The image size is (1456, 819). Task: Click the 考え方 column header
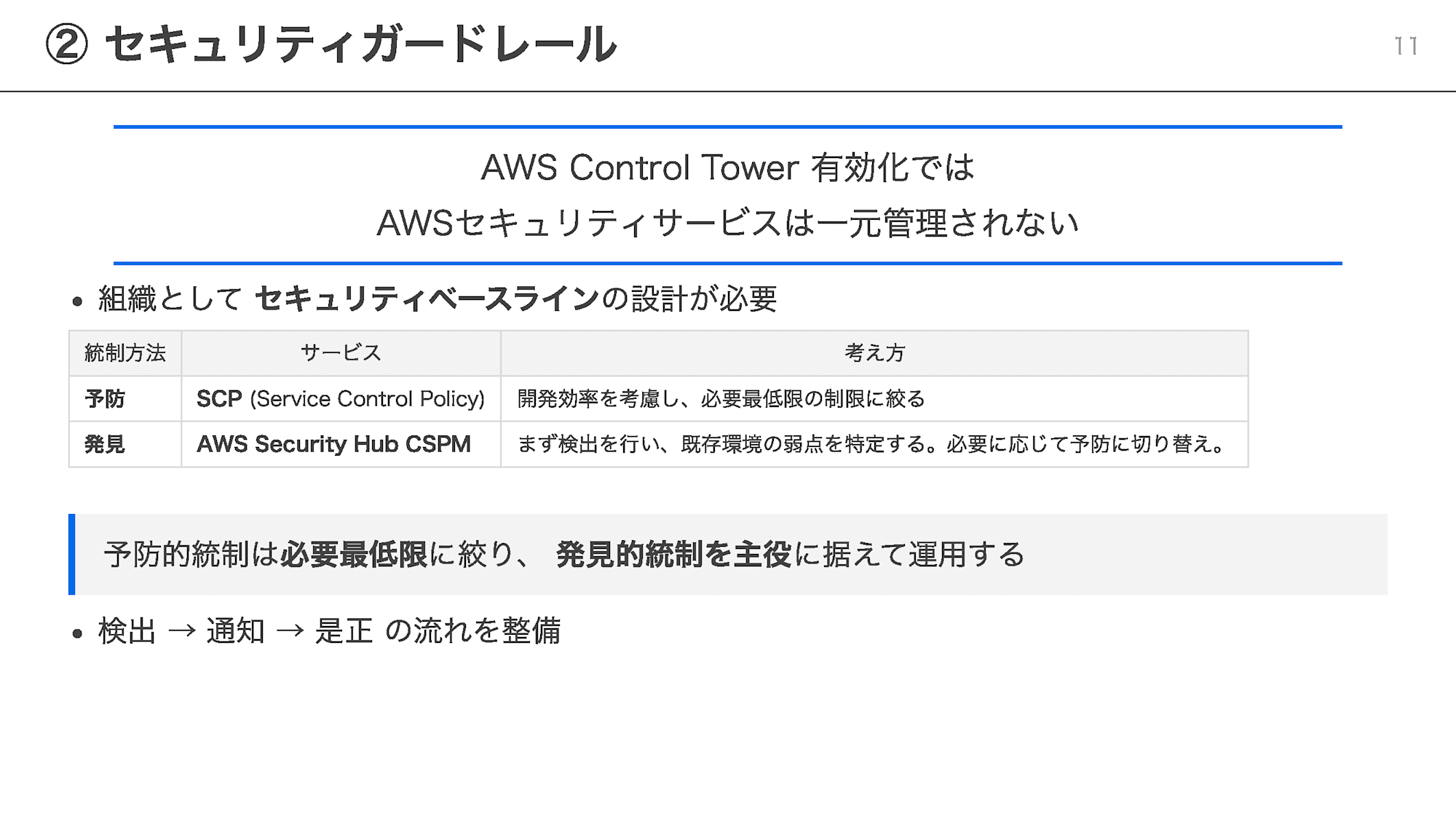coord(874,353)
